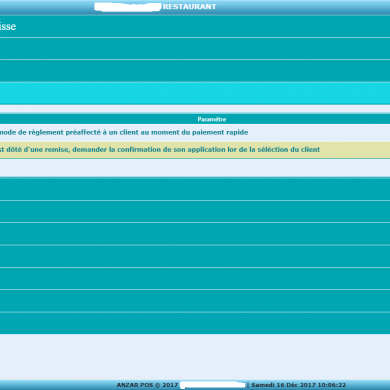Select the highlighted bright cyan menu row
This screenshot has height=390, width=390.
195,93
